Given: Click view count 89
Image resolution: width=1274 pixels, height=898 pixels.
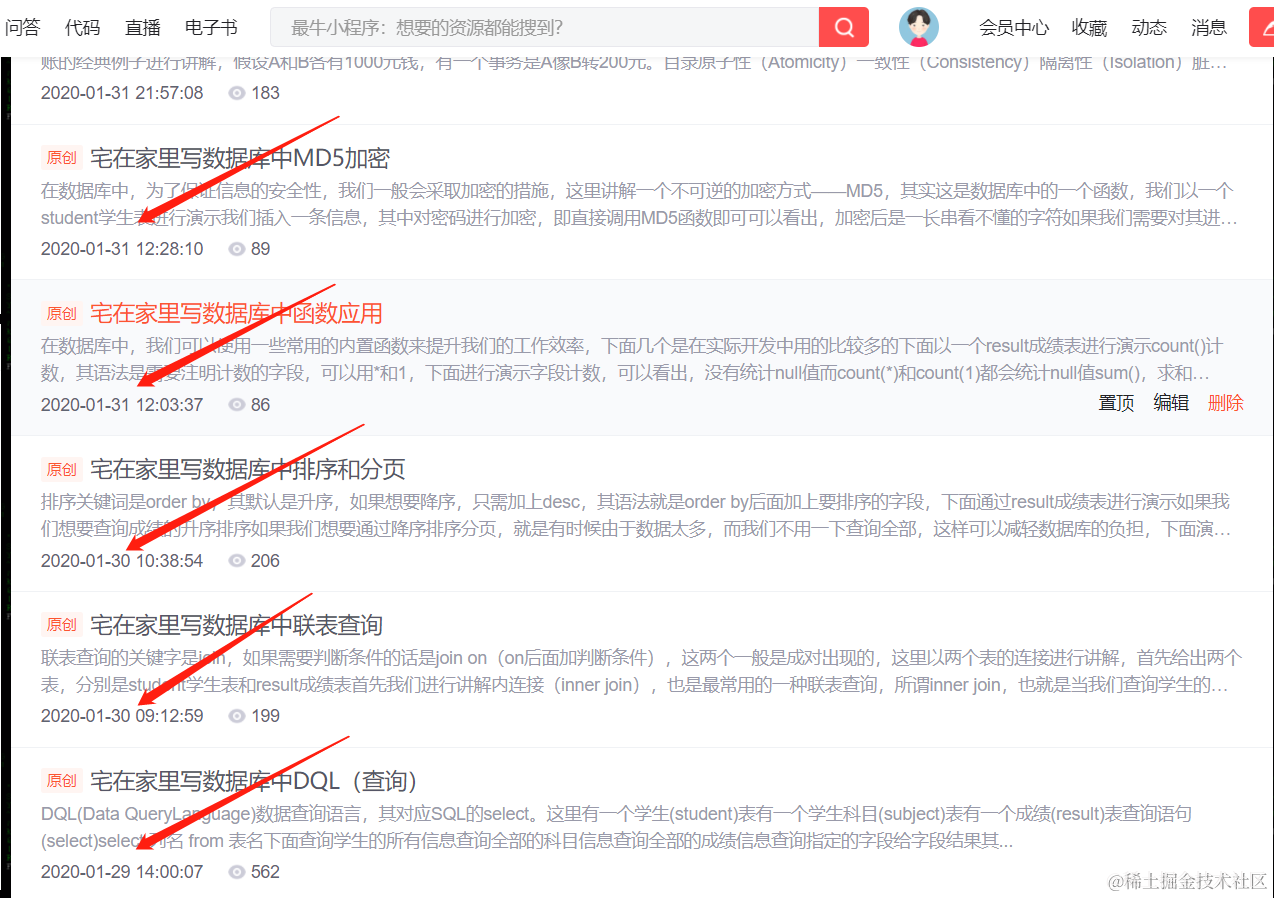Looking at the screenshot, I should [x=260, y=249].
